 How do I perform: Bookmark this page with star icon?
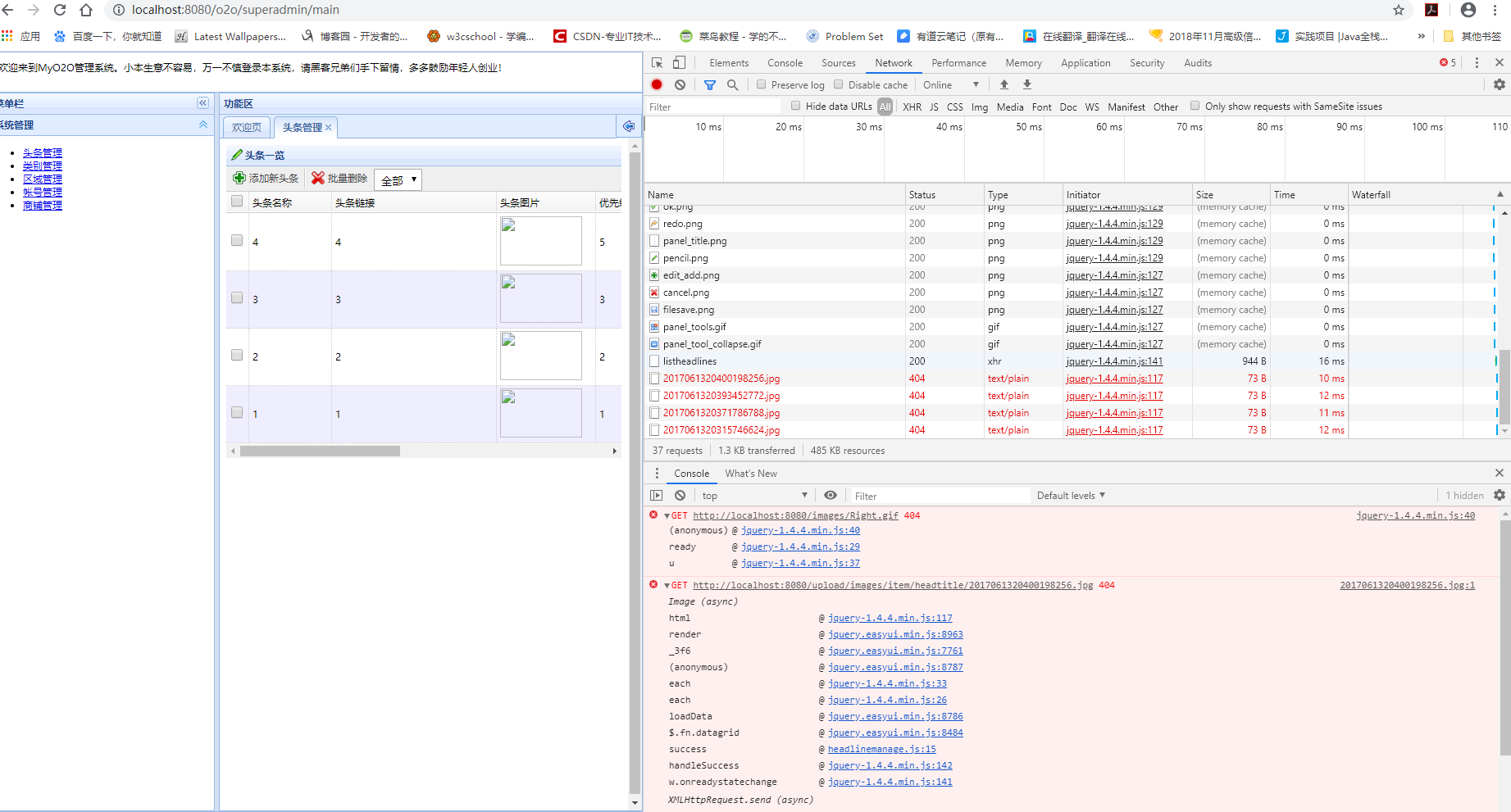click(x=1399, y=10)
